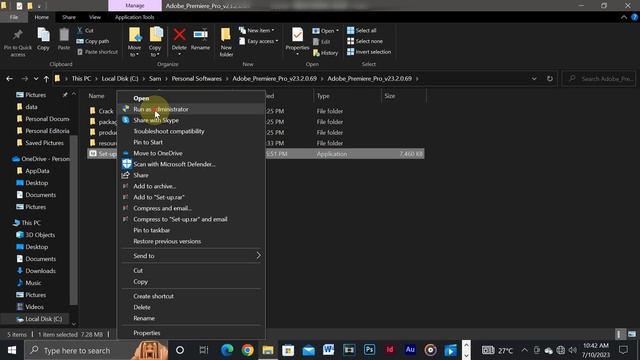Image resolution: width=640 pixels, height=360 pixels.
Task: Click History in the ribbon
Action: point(325,53)
